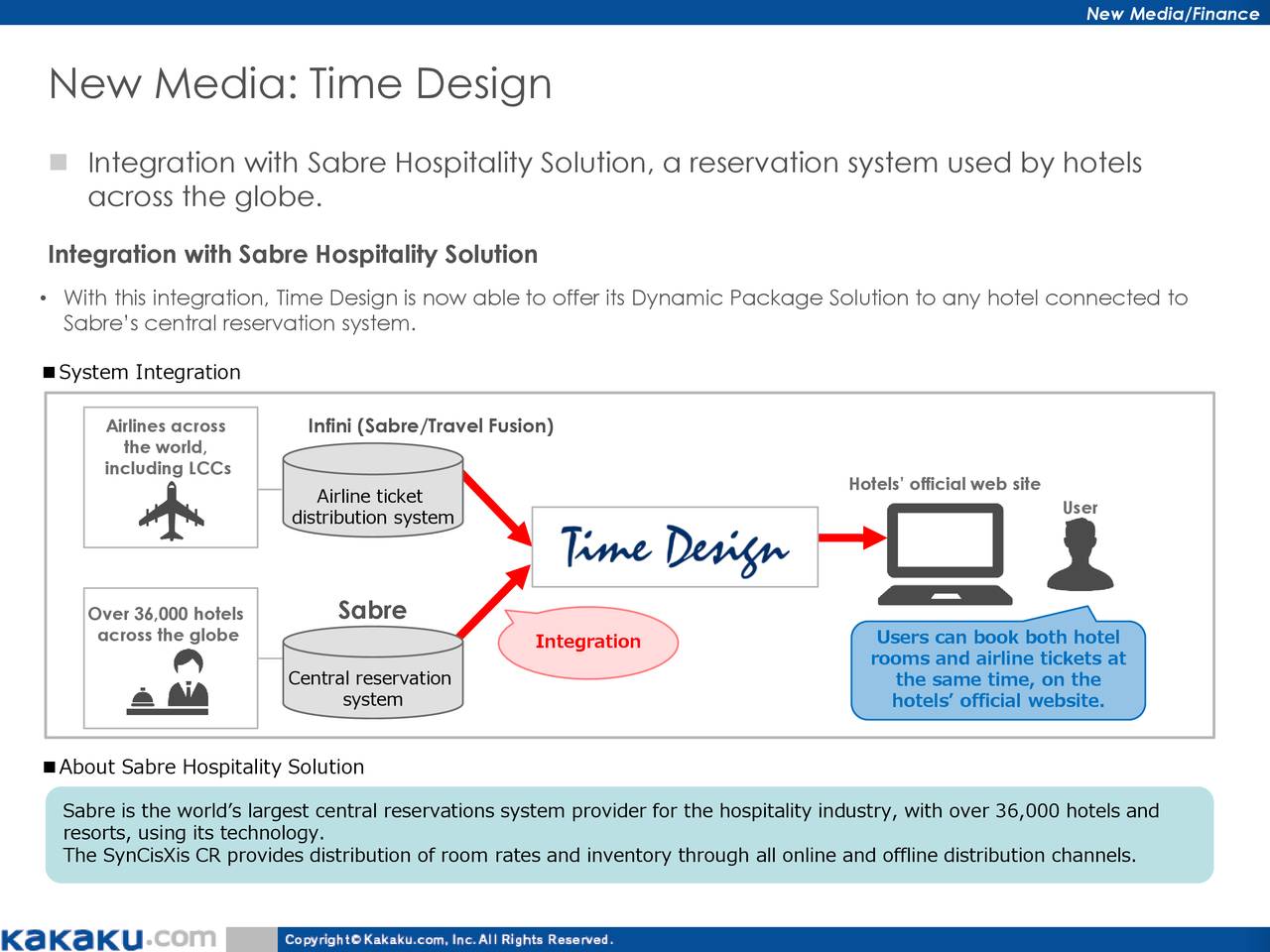1270x952 pixels.
Task: Click the 'System Integration' heading
Action: coord(149,372)
